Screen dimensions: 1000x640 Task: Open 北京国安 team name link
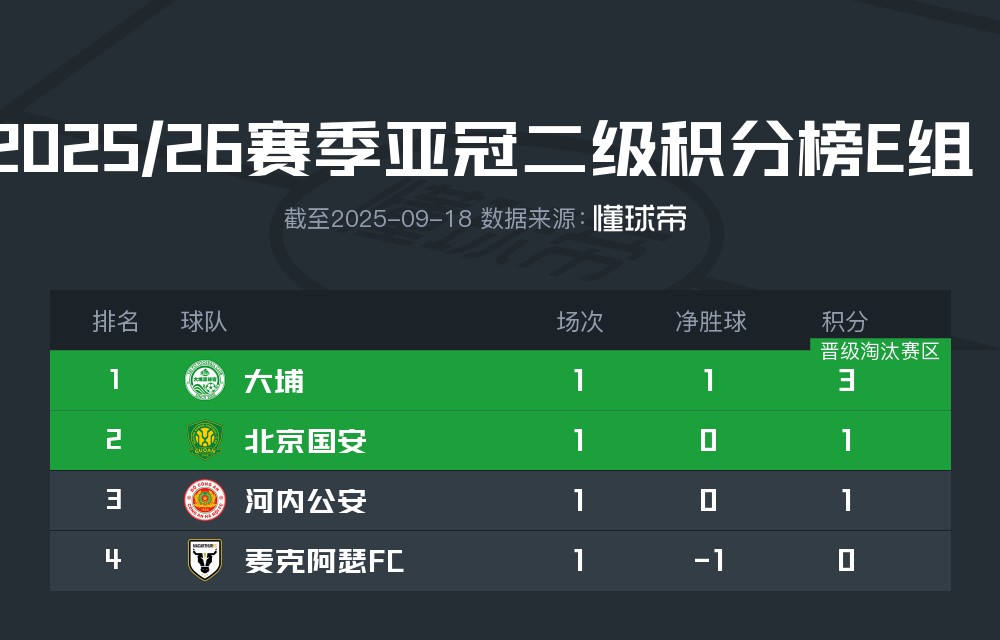[305, 441]
